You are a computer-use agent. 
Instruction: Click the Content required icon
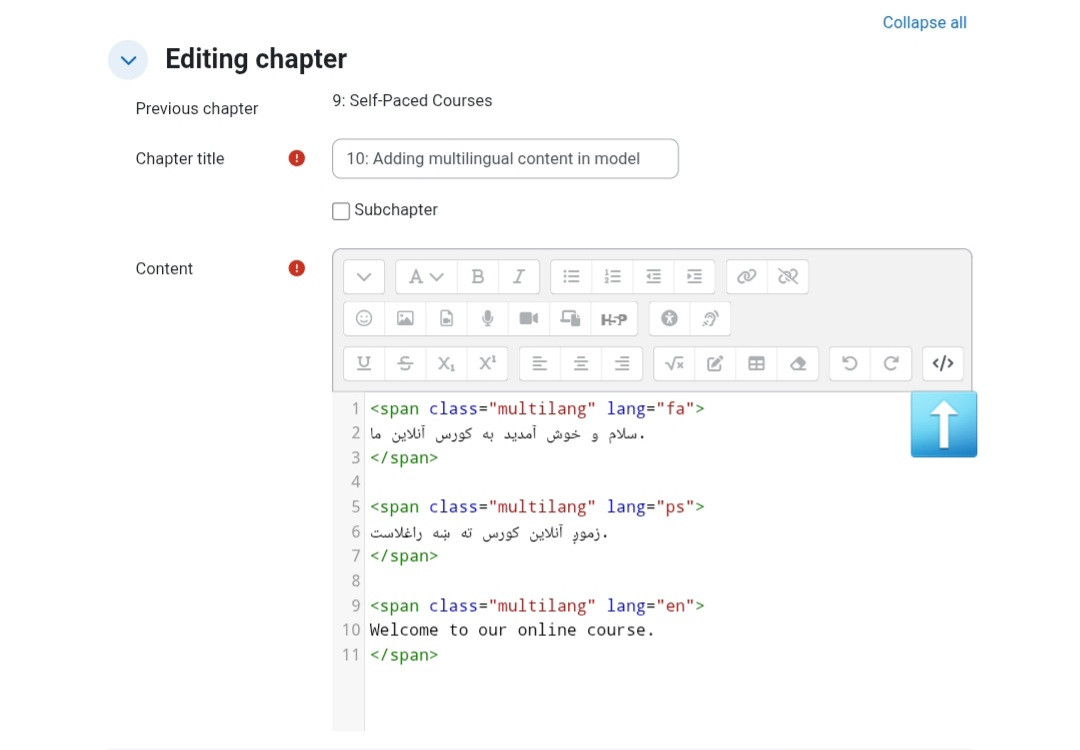(297, 268)
